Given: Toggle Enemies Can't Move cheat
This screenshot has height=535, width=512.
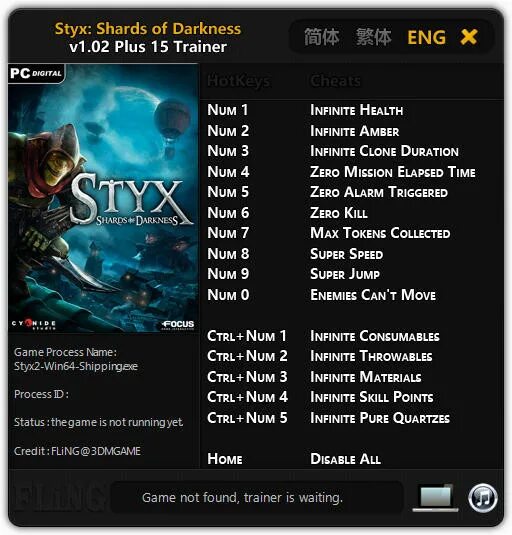Looking at the screenshot, I should tap(373, 295).
